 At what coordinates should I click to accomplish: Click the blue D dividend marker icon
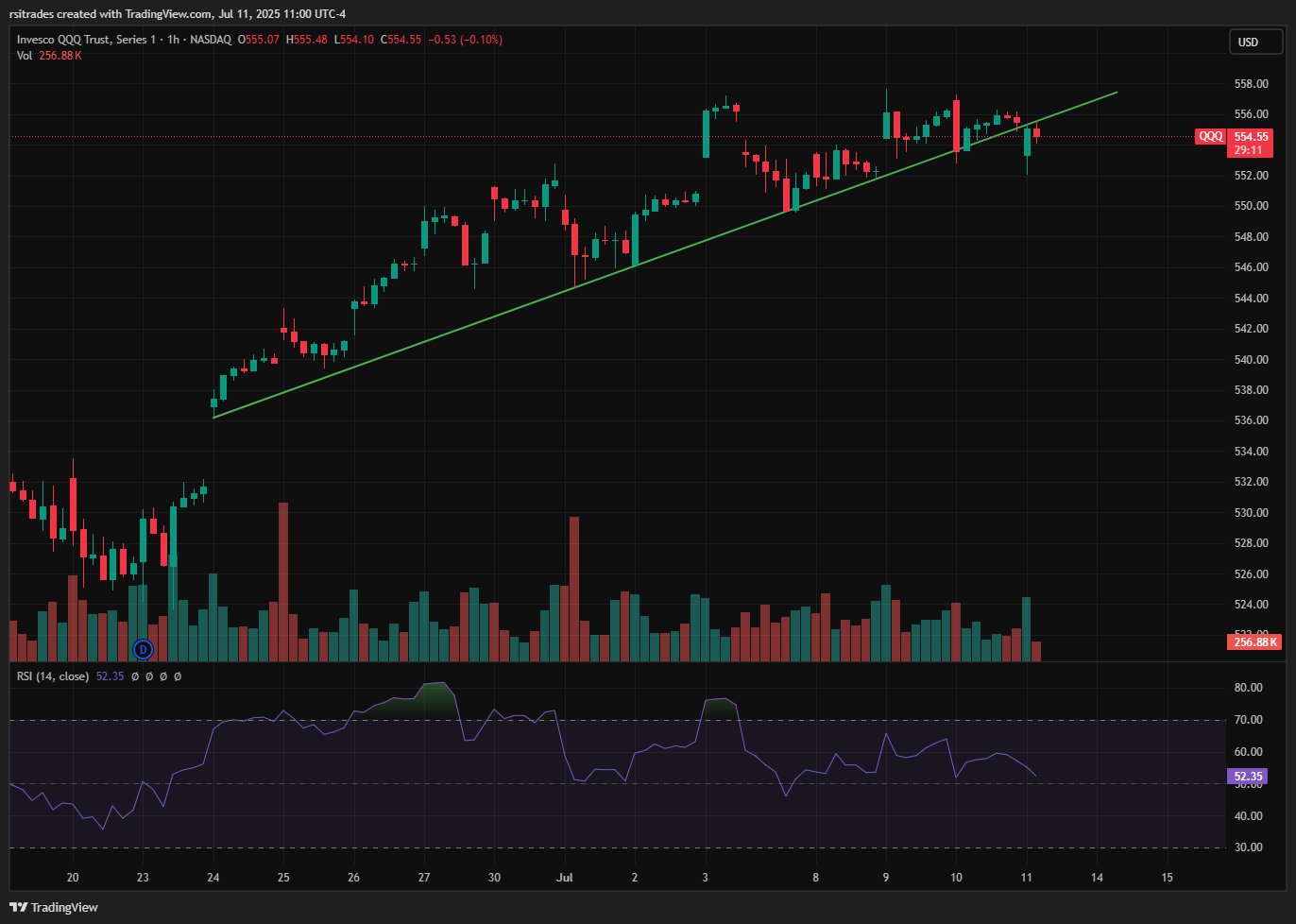coord(143,649)
